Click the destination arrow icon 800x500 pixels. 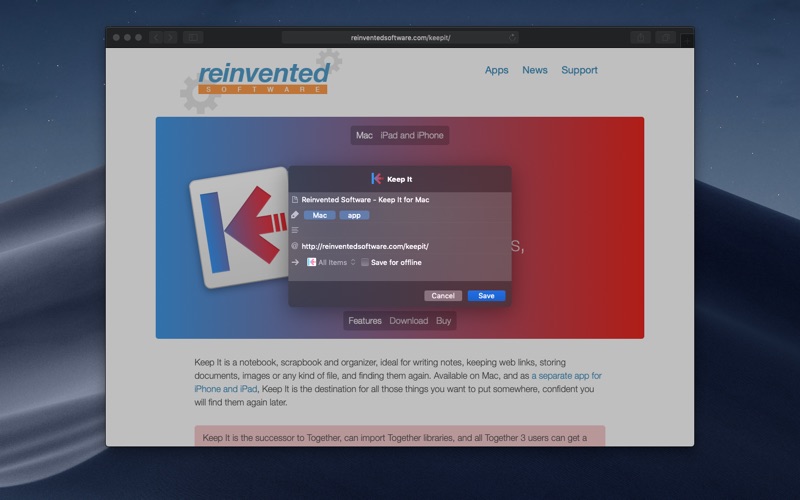tap(295, 262)
